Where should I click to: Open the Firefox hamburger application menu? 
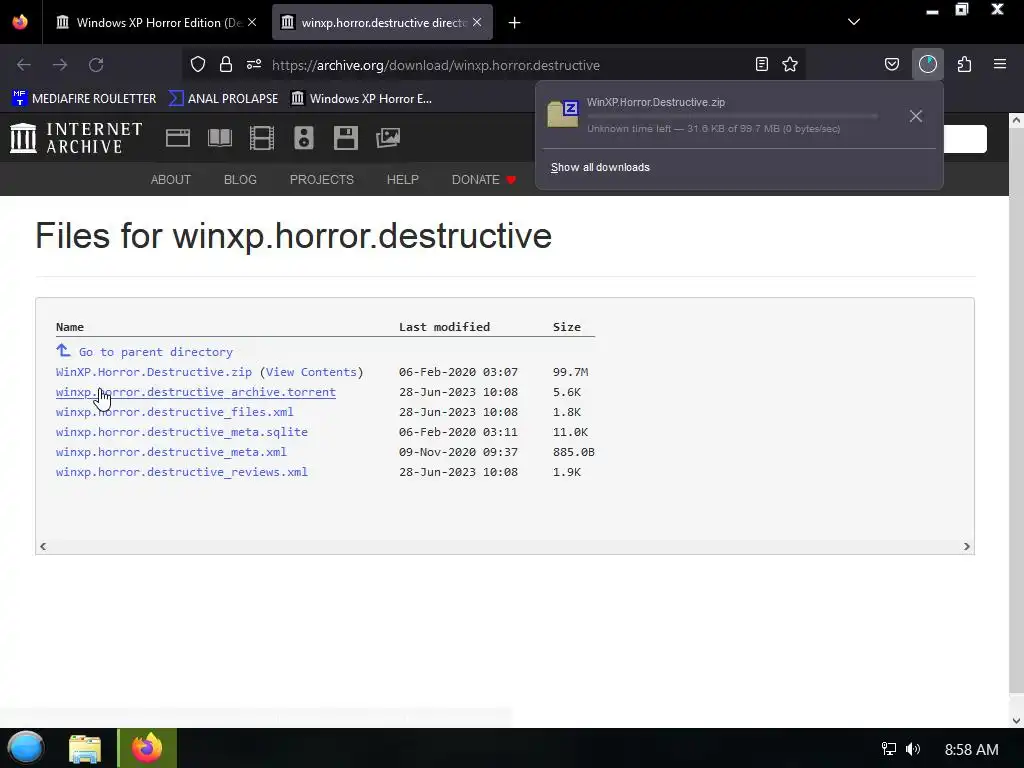pos(1000,64)
